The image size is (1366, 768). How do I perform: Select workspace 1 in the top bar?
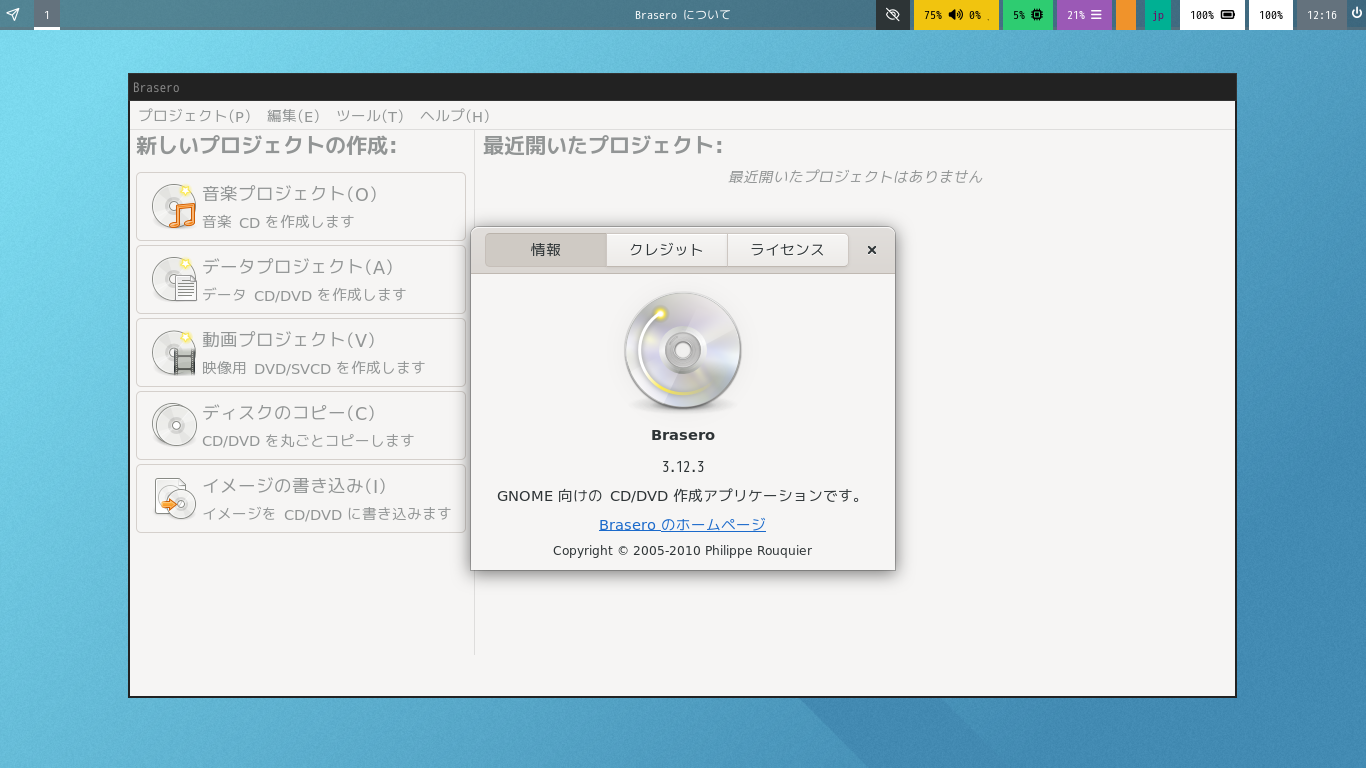pos(47,15)
